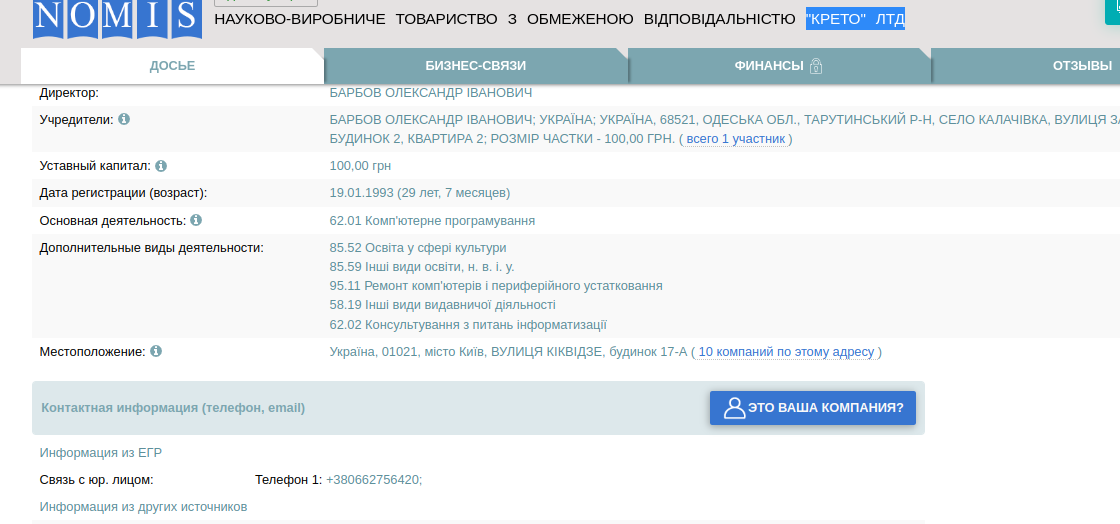Screen dimensions: 1120x524
Task: Click highlighted company name "КРЕТО" in title
Action: tap(836, 19)
